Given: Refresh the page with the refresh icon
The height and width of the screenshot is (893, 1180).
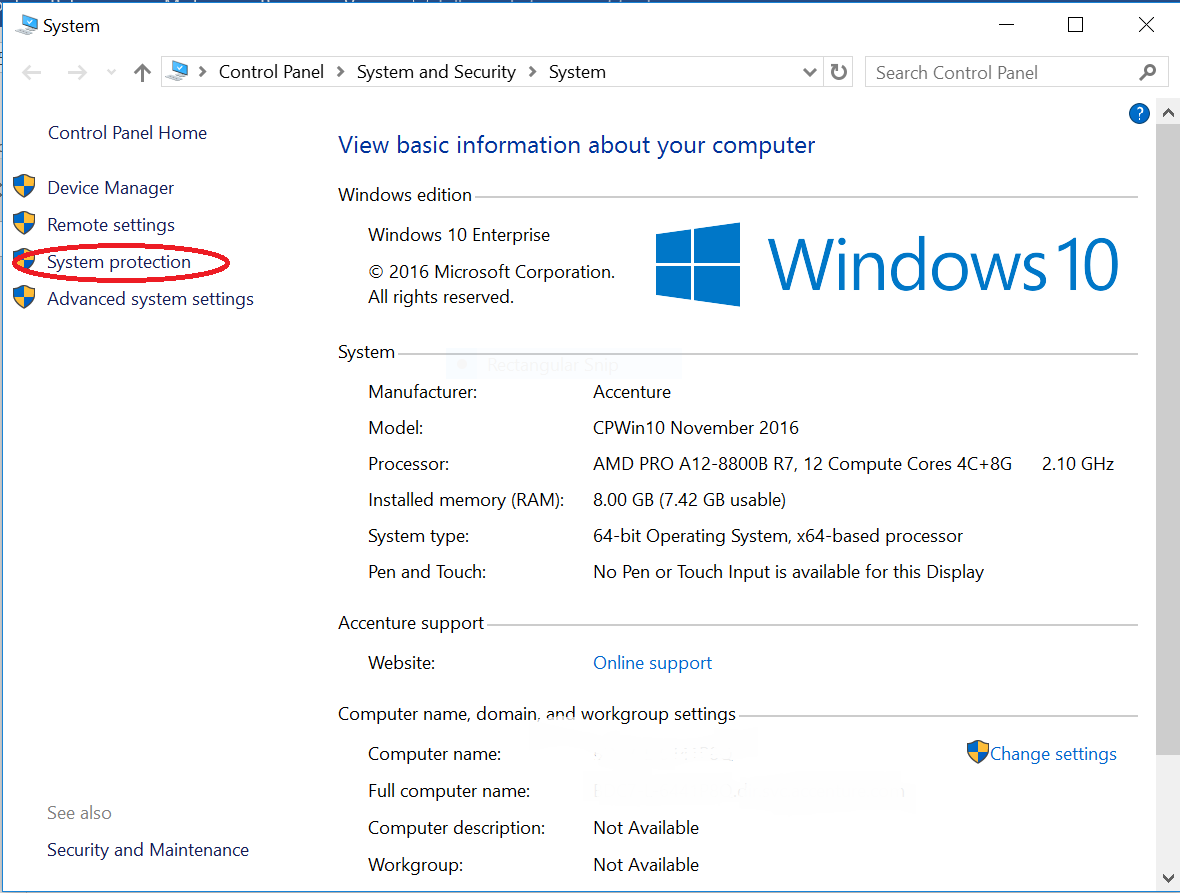Looking at the screenshot, I should [x=838, y=71].
